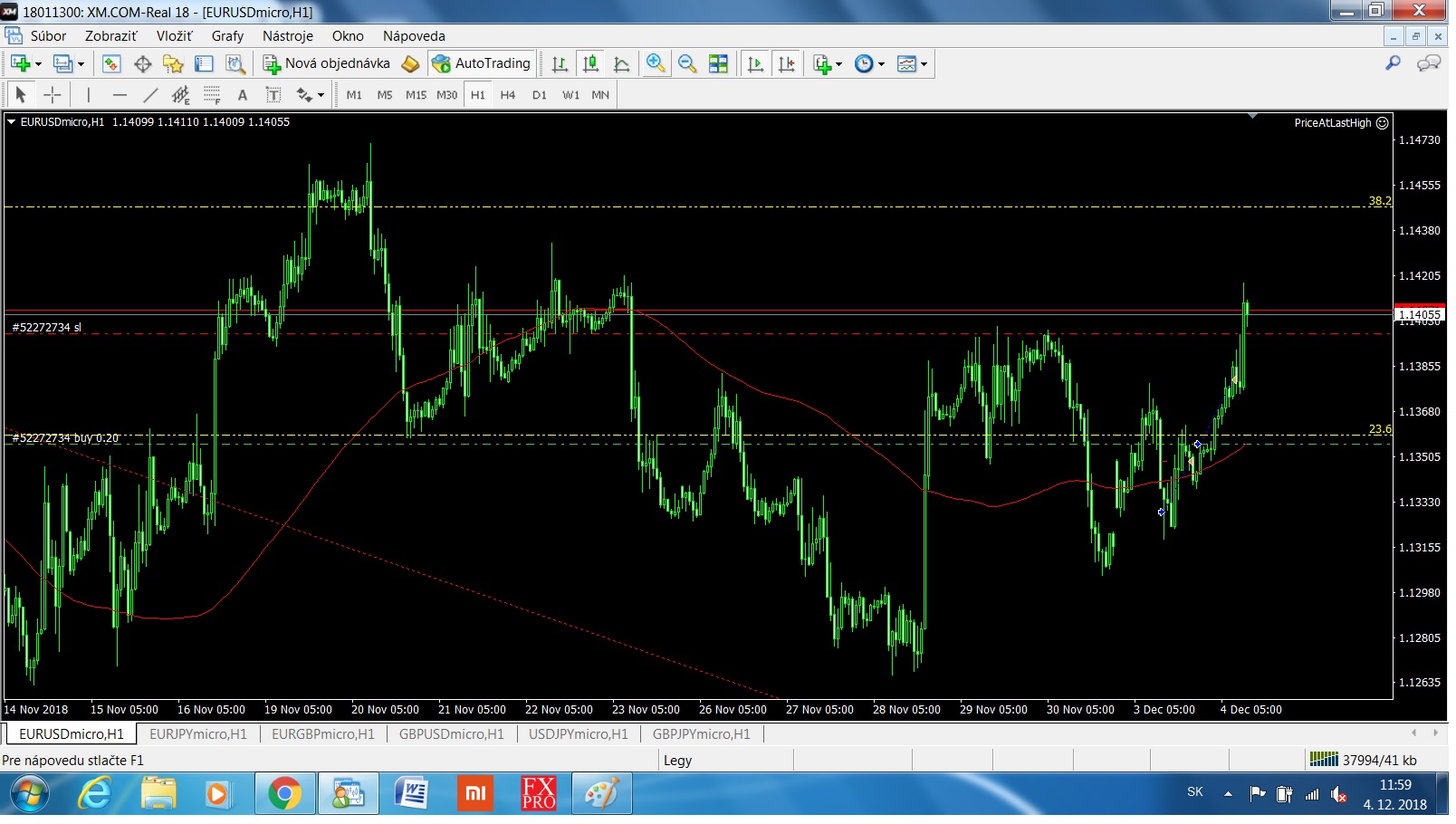Click the Zoom Out magnifier icon
The width and height of the screenshot is (1456, 824).
[687, 63]
